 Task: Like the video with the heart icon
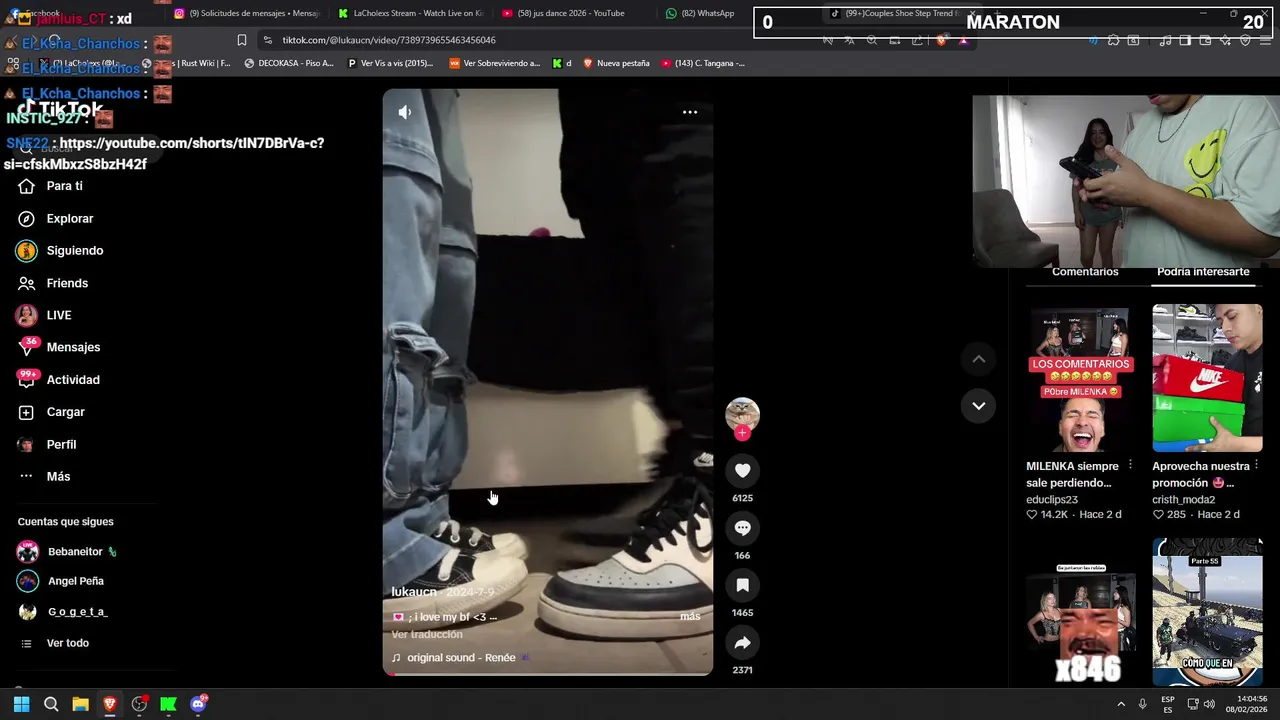click(x=742, y=470)
